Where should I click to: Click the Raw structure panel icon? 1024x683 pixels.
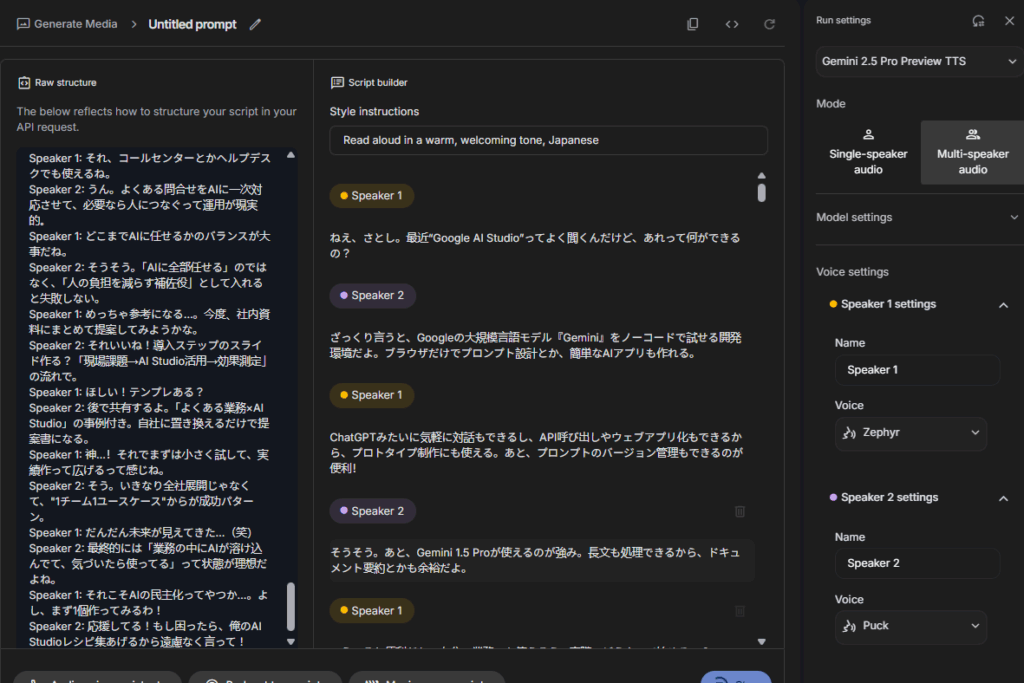(24, 82)
